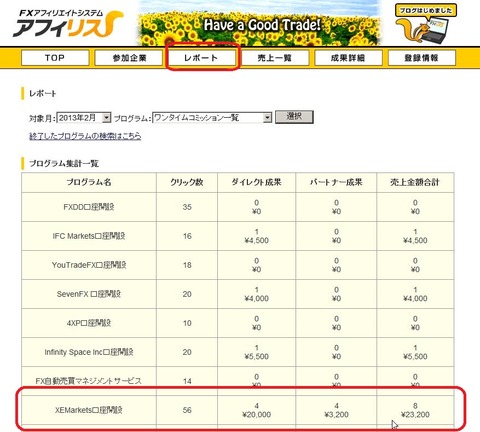Select the YouTradeFX口座開設 program name
The height and width of the screenshot is (432, 480).
tap(89, 265)
